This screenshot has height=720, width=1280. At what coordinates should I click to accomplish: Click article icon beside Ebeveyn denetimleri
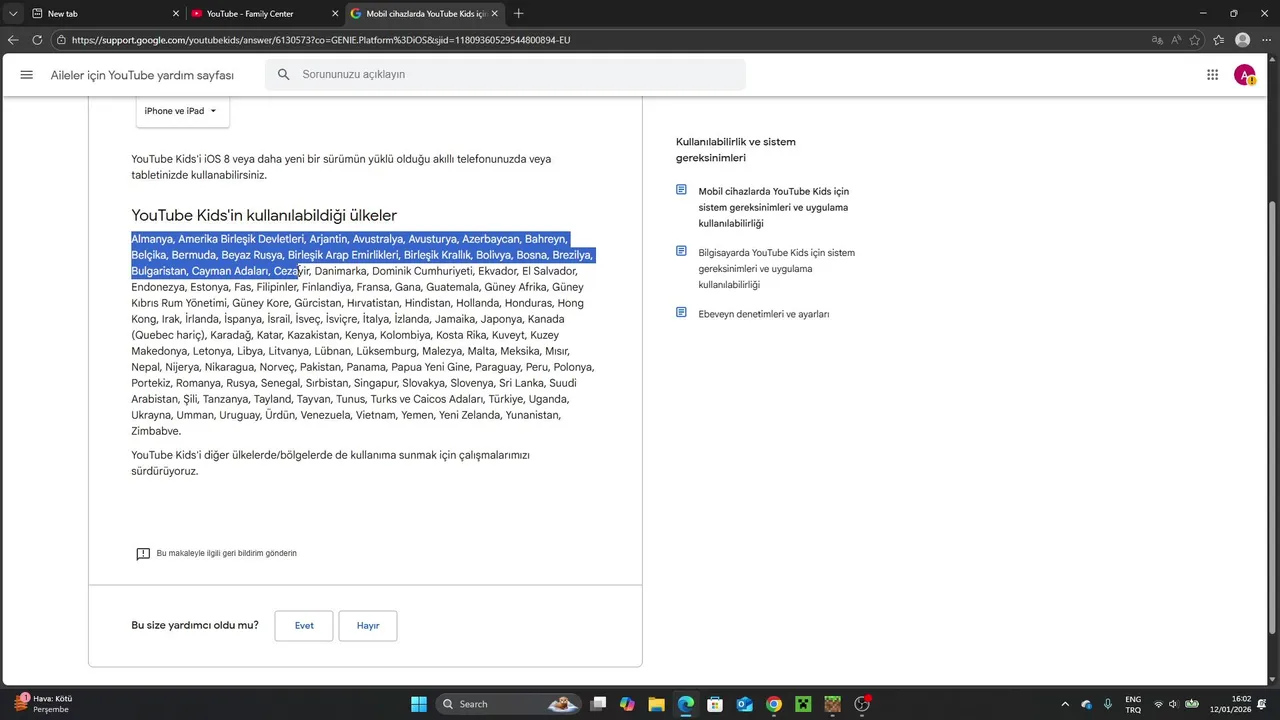pos(681,313)
